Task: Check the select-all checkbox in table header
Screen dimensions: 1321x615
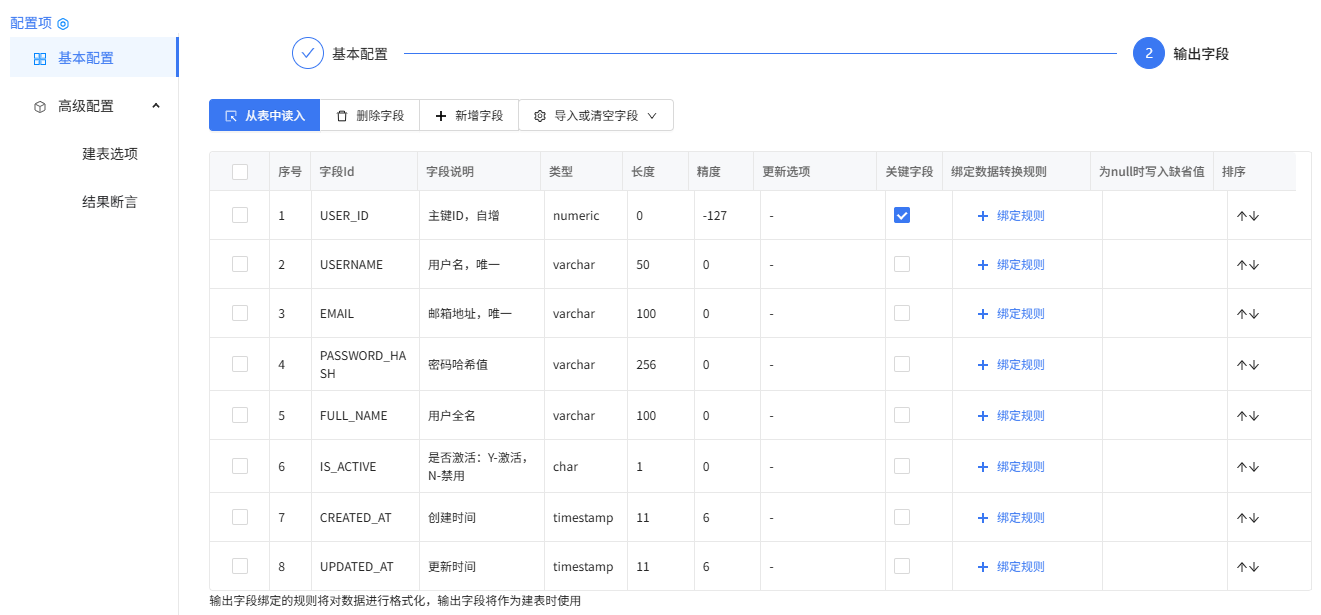Action: click(238, 171)
